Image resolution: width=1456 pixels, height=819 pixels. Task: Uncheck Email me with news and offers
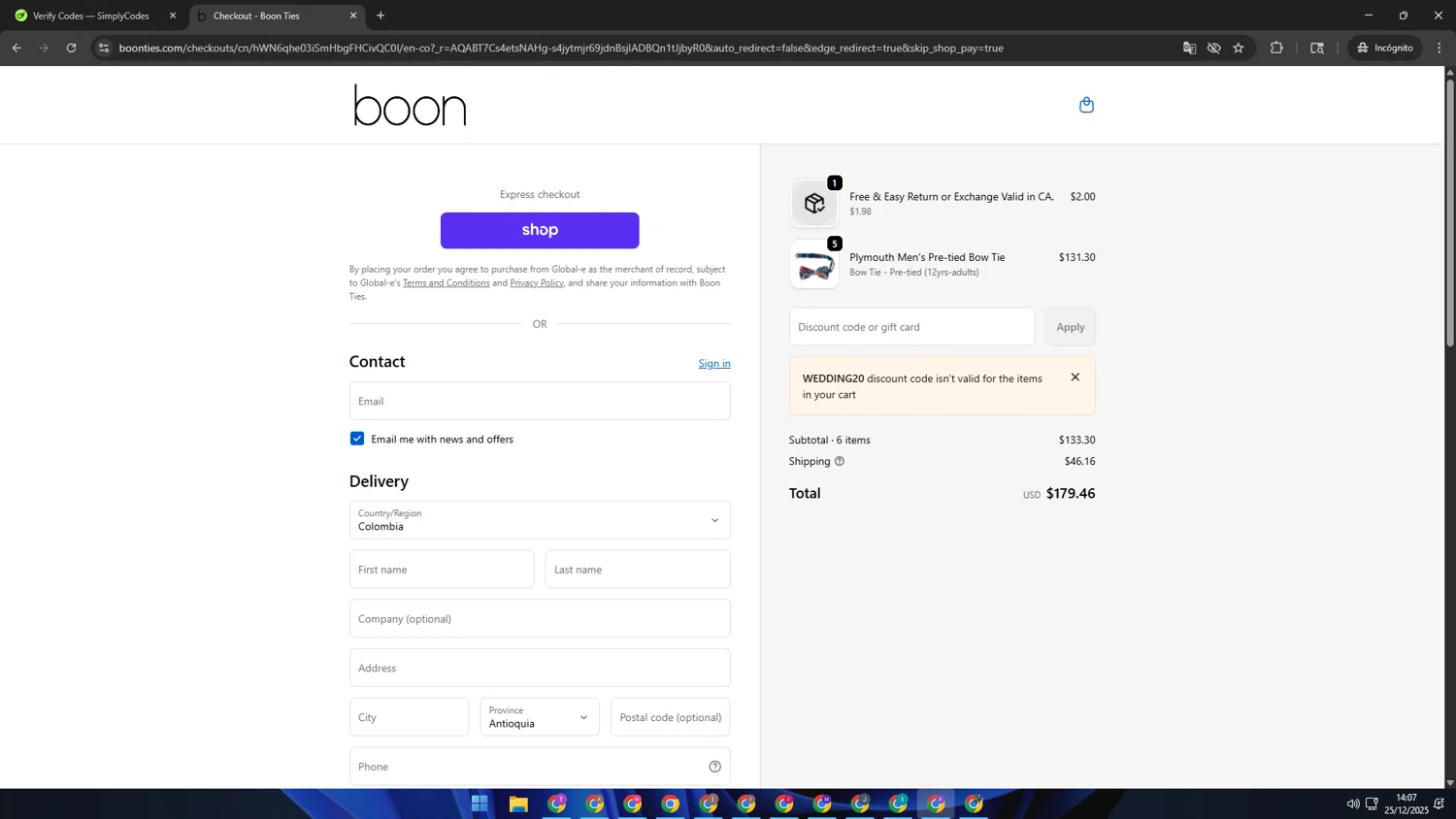tap(357, 439)
